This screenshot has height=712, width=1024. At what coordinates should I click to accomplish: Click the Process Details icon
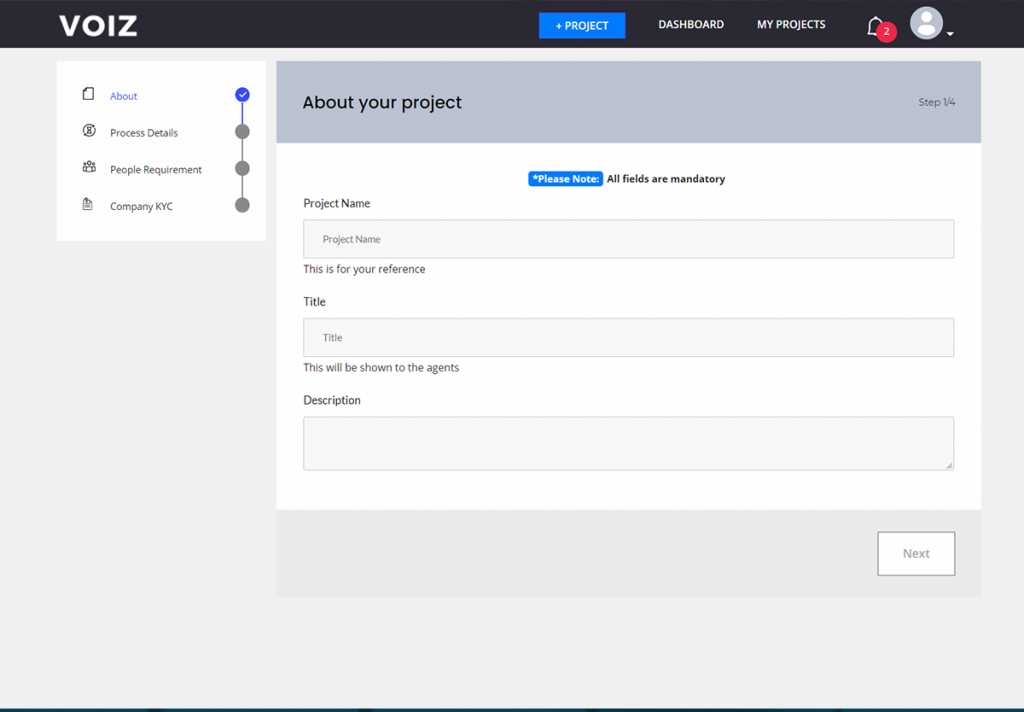point(89,131)
